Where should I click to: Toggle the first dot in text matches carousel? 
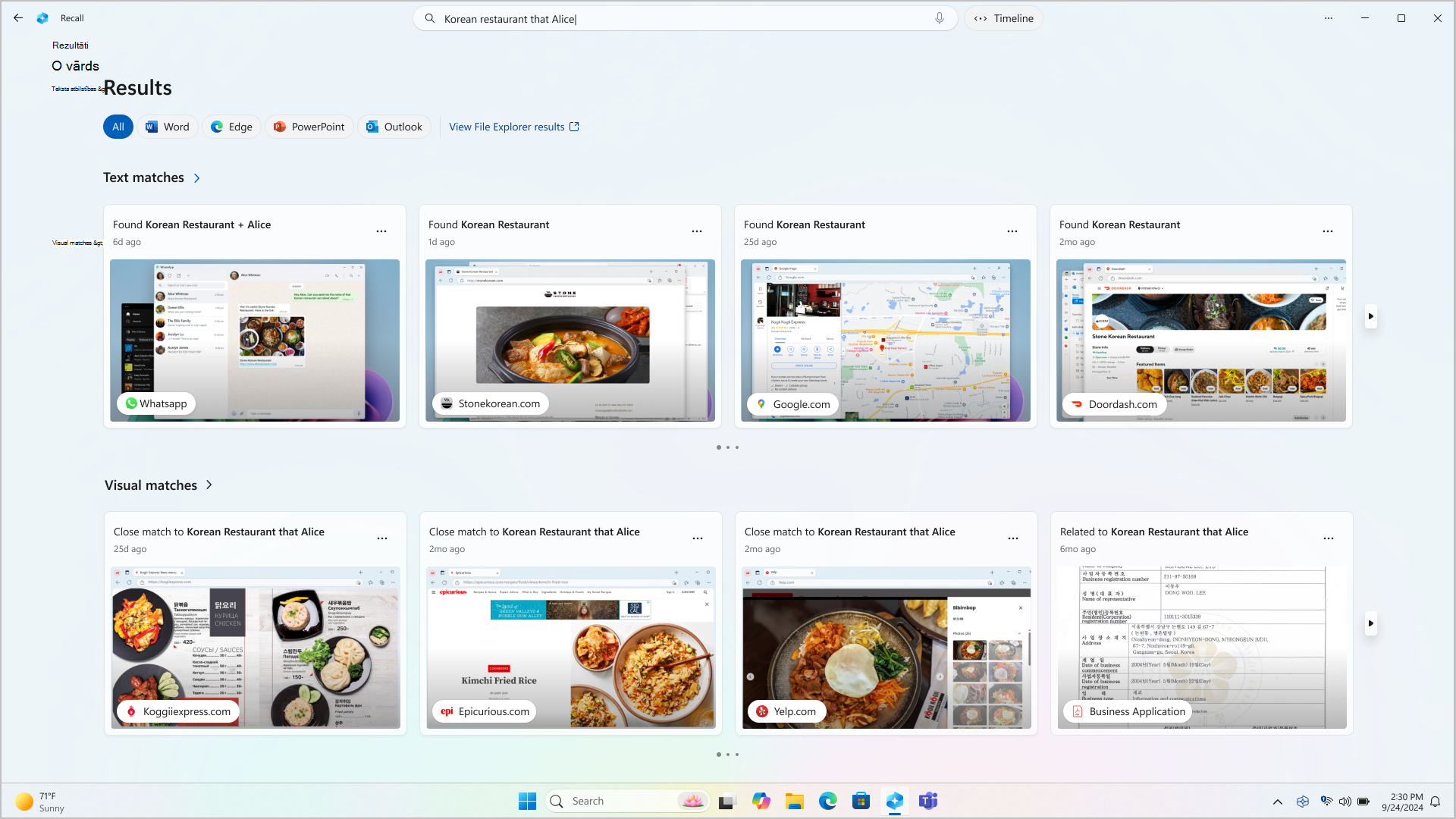click(719, 447)
